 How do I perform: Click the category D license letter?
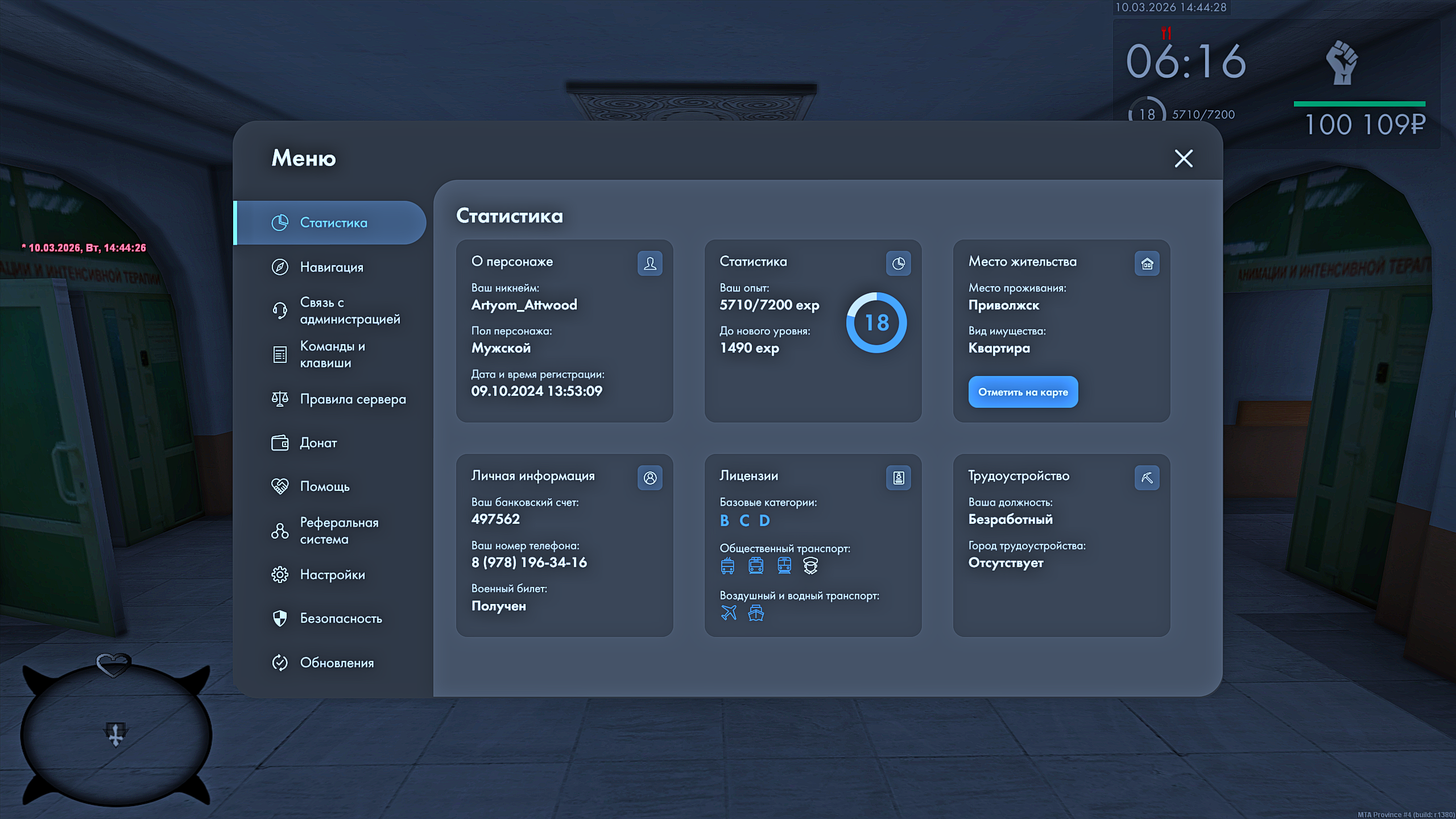[764, 520]
